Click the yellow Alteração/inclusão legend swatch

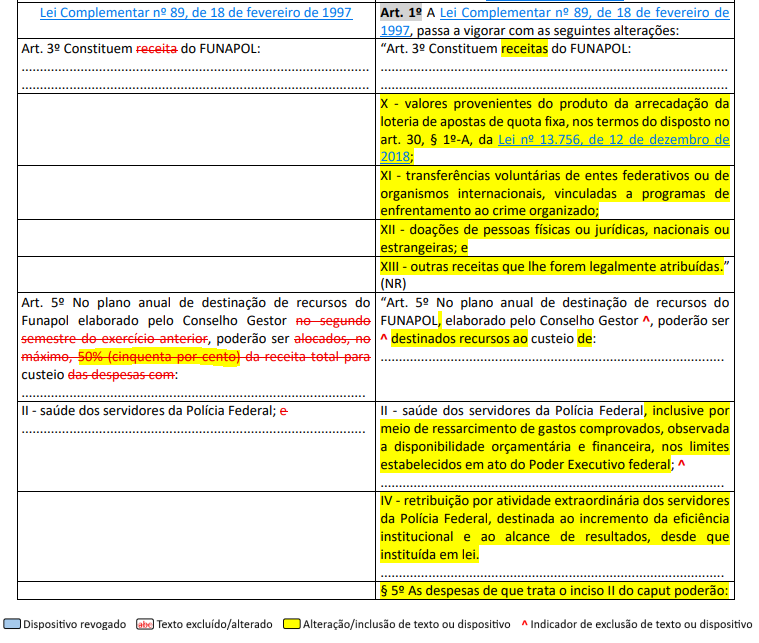[x=292, y=624]
